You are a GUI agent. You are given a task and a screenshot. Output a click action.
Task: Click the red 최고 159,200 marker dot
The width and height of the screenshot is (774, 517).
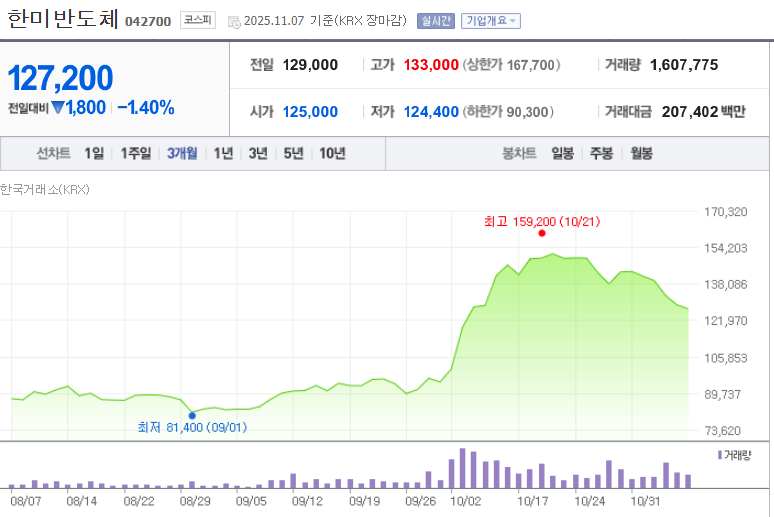(x=542, y=233)
